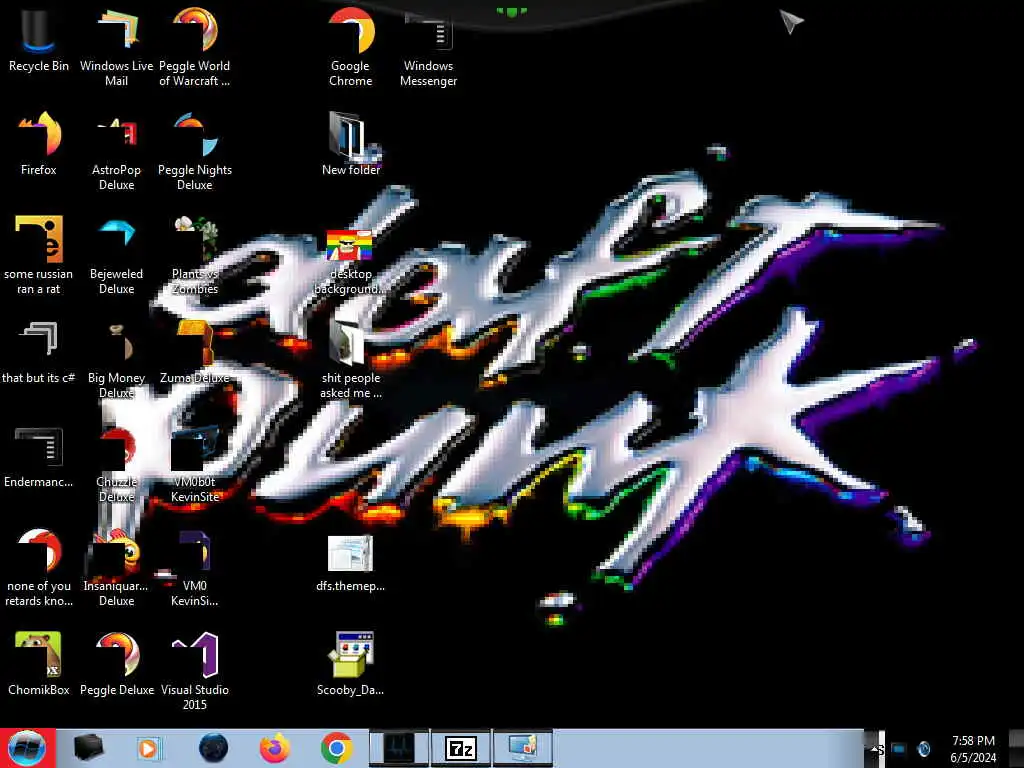Open ChomikBox desktop shortcut
Screen dimensions: 1024x768
39,663
